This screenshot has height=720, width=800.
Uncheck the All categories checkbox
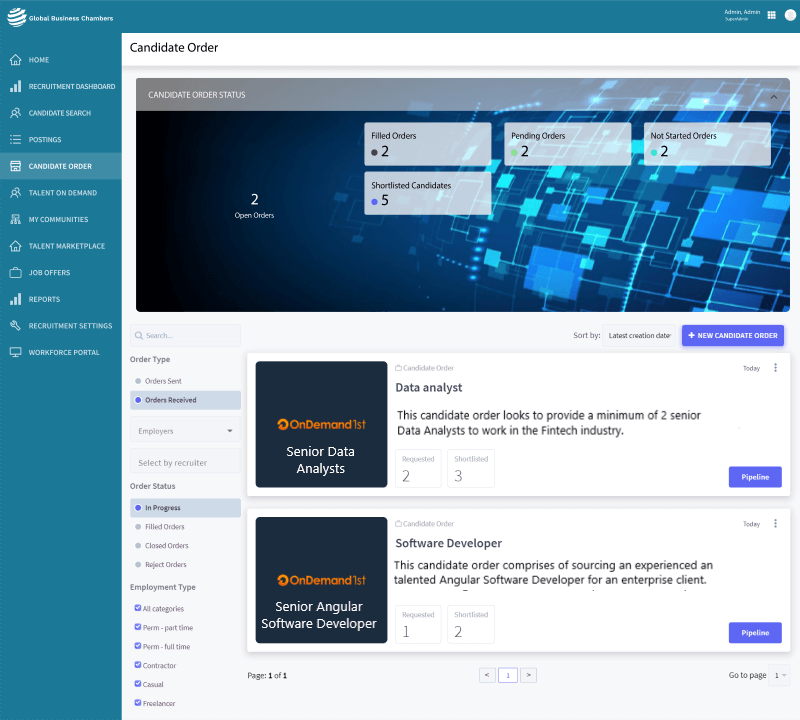138,608
